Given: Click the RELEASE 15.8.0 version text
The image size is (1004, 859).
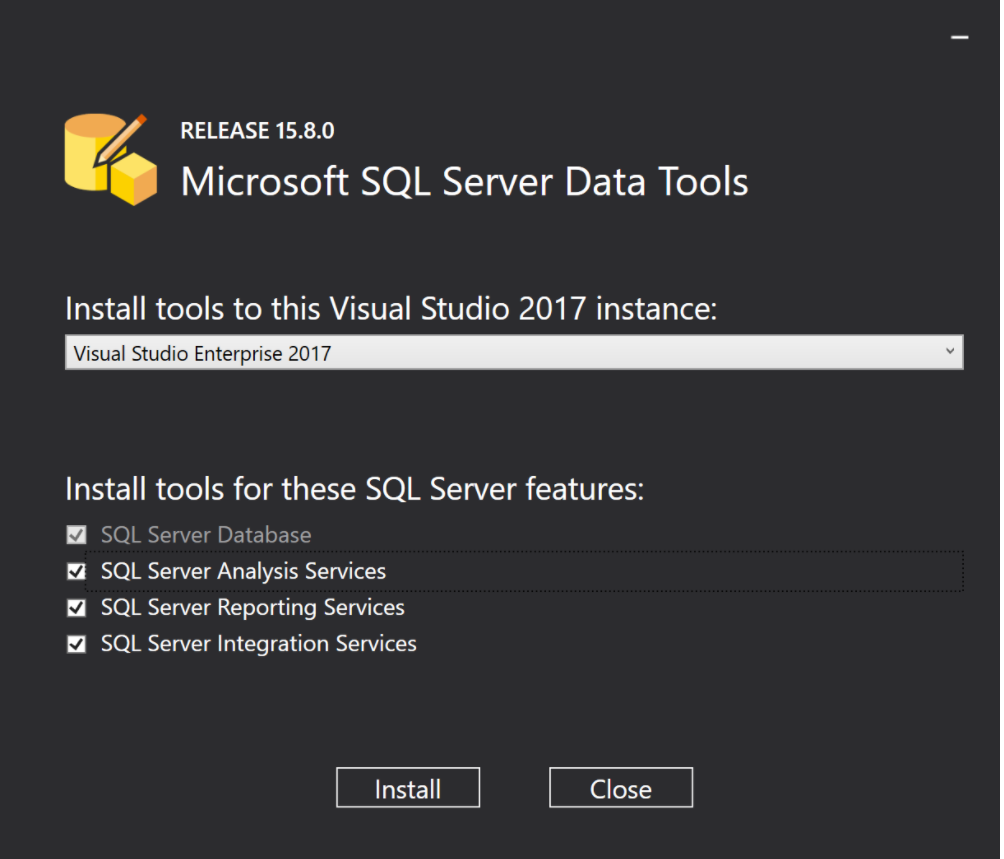Looking at the screenshot, I should 256,130.
